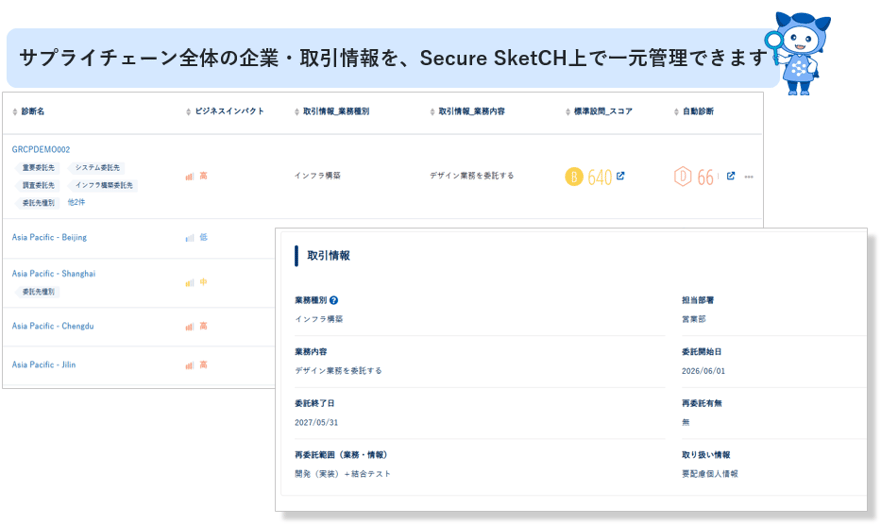The height and width of the screenshot is (525, 881).
Task: Click the yellow B grade badge
Action: point(574,176)
